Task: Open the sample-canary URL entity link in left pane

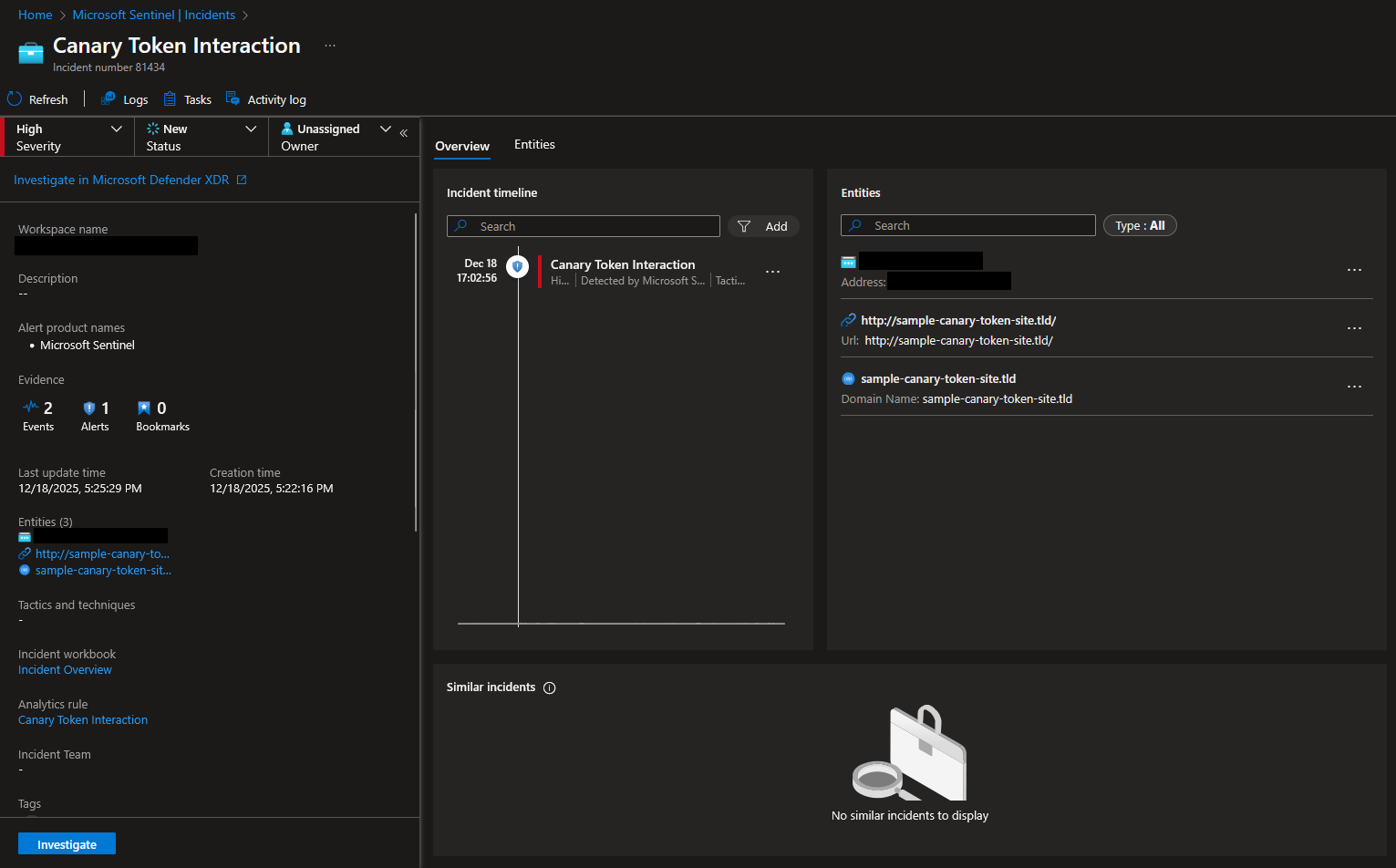Action: 102,553
